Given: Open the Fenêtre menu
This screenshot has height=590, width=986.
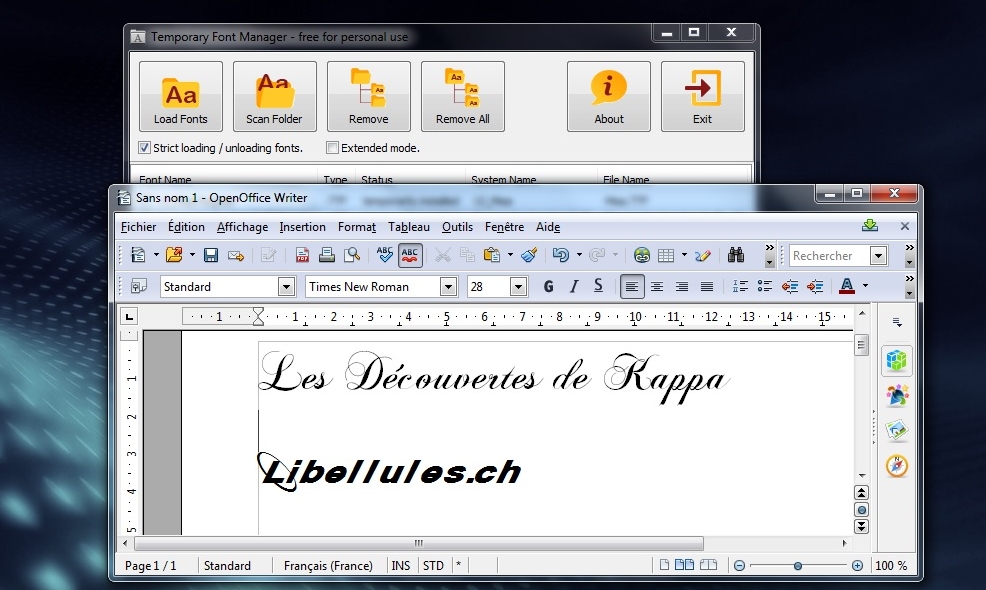Looking at the screenshot, I should (504, 227).
